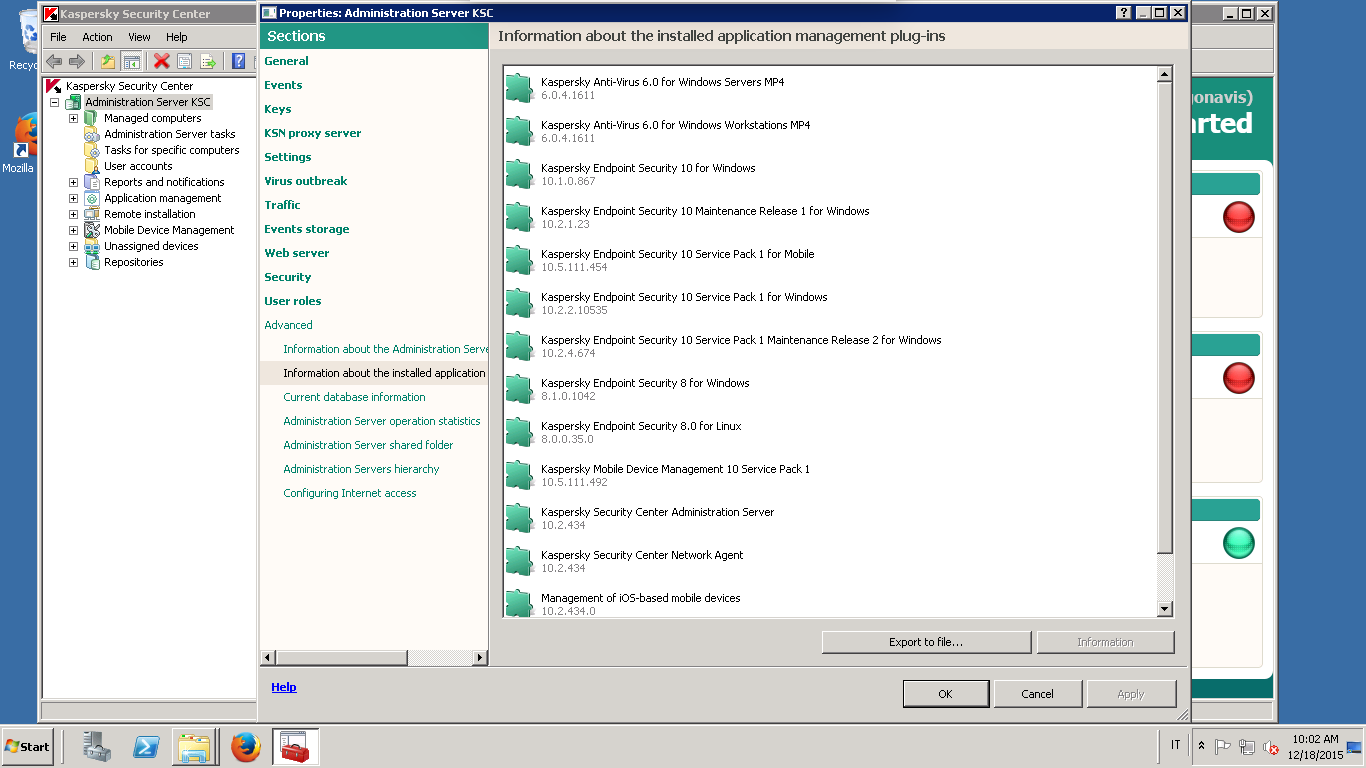The image size is (1366, 768).
Task: Click plug-in icon for Endpoint Security 8 for Windows
Action: (x=519, y=389)
